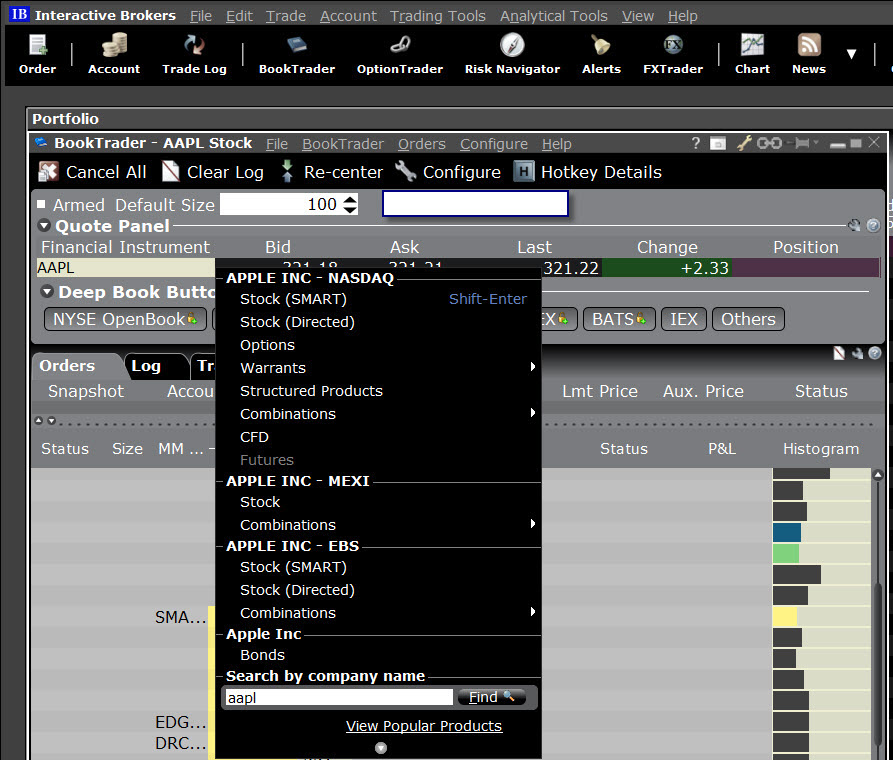Click the BATS deep book button

(x=619, y=319)
